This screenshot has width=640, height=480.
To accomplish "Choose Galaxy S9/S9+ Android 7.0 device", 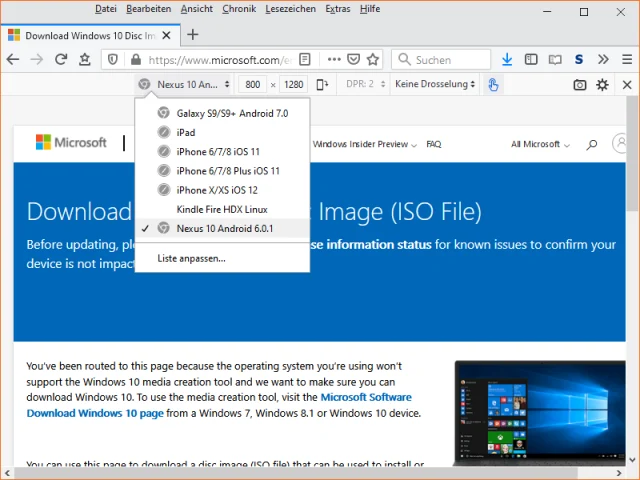I will 231,114.
